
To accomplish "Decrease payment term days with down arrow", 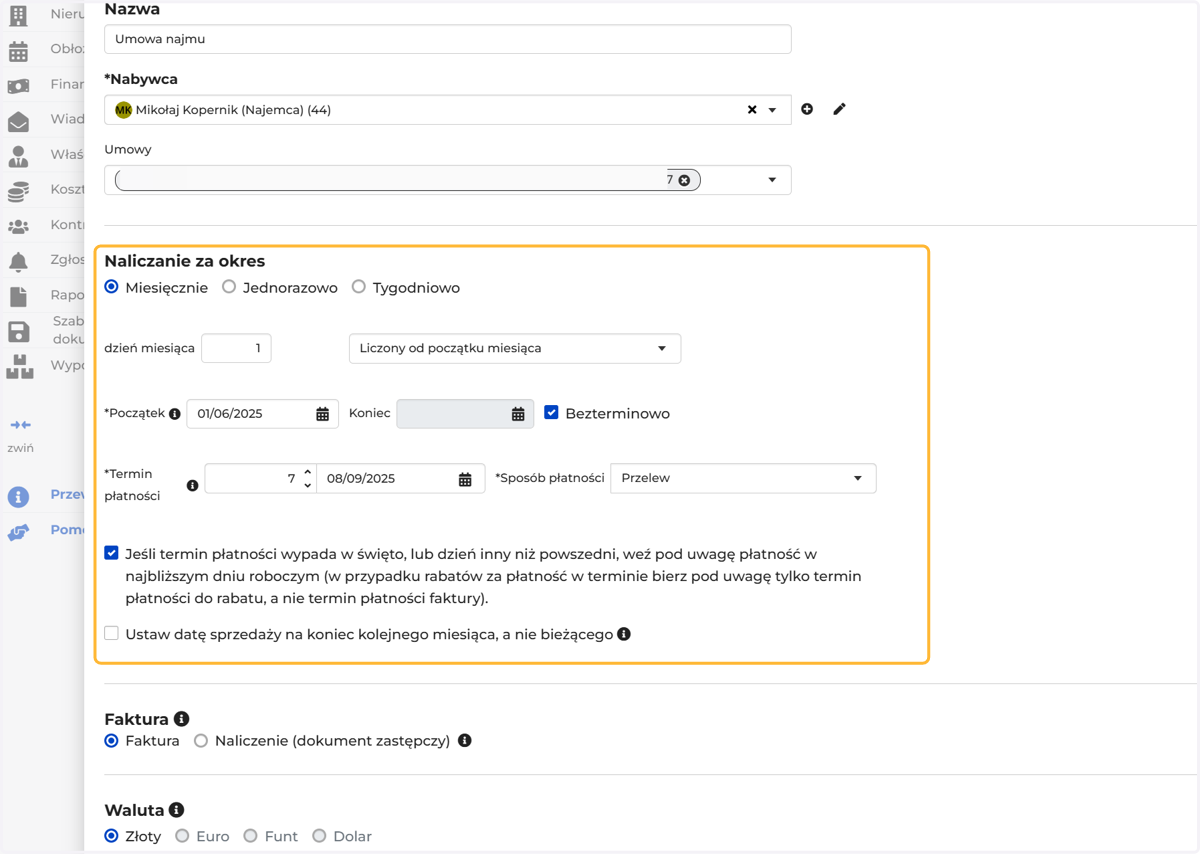I will tap(307, 485).
